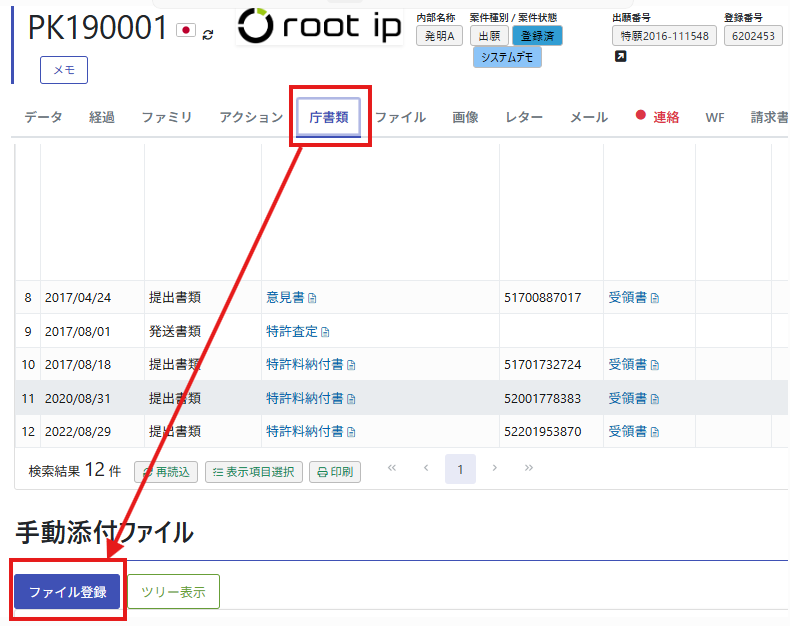
Task: Click the Japan flag icon
Action: click(185, 31)
